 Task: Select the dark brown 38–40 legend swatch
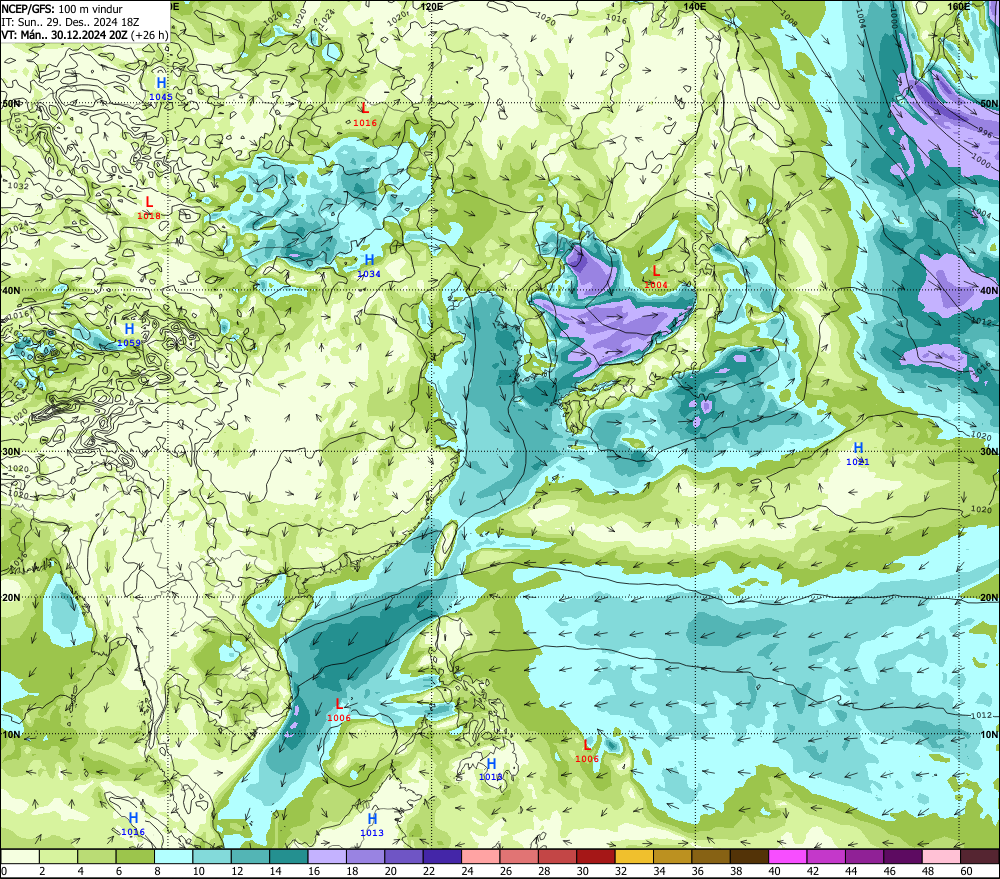[x=749, y=856]
